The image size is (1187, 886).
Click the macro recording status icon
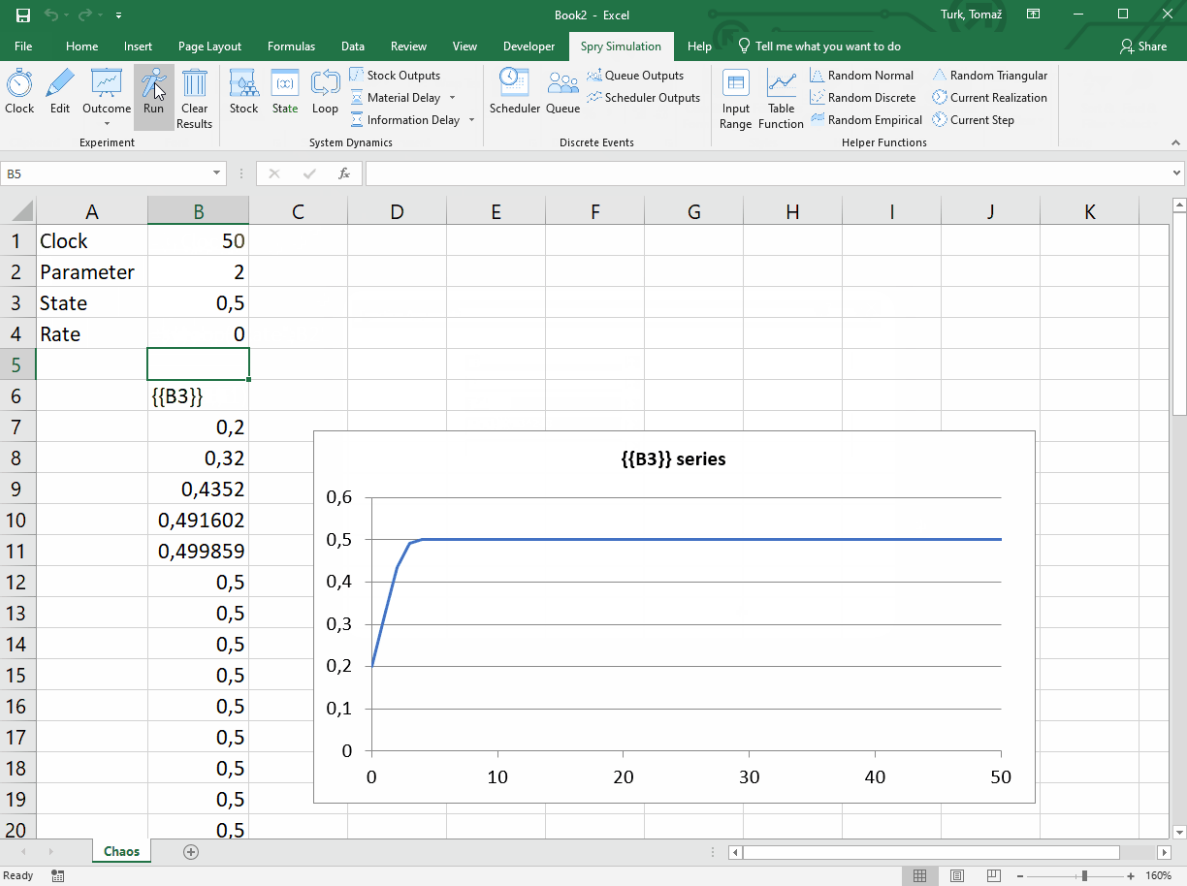[x=58, y=876]
